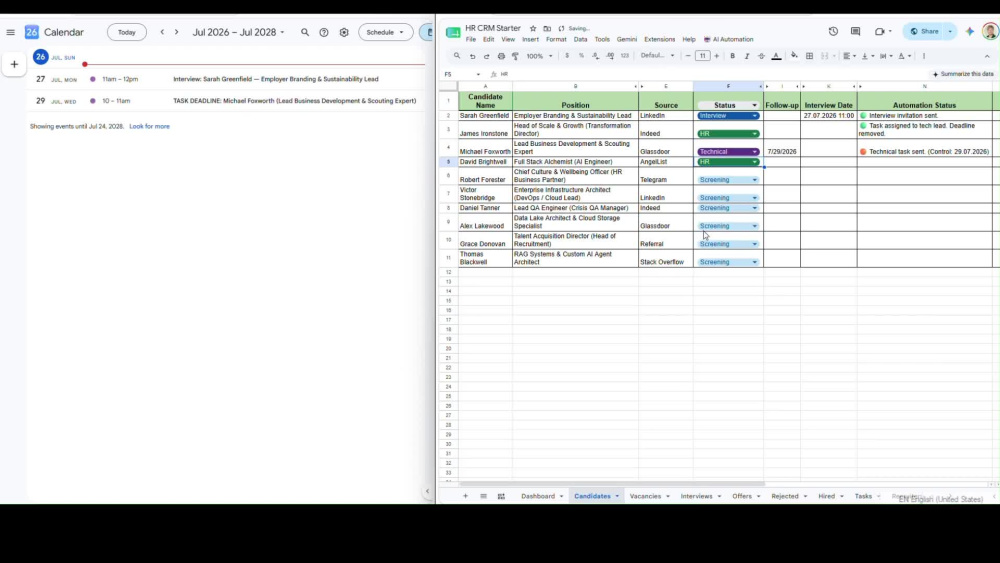Viewport: 1000px width, 563px height.
Task: Collapse the Calendar side panel arrow
Action: [427, 491]
